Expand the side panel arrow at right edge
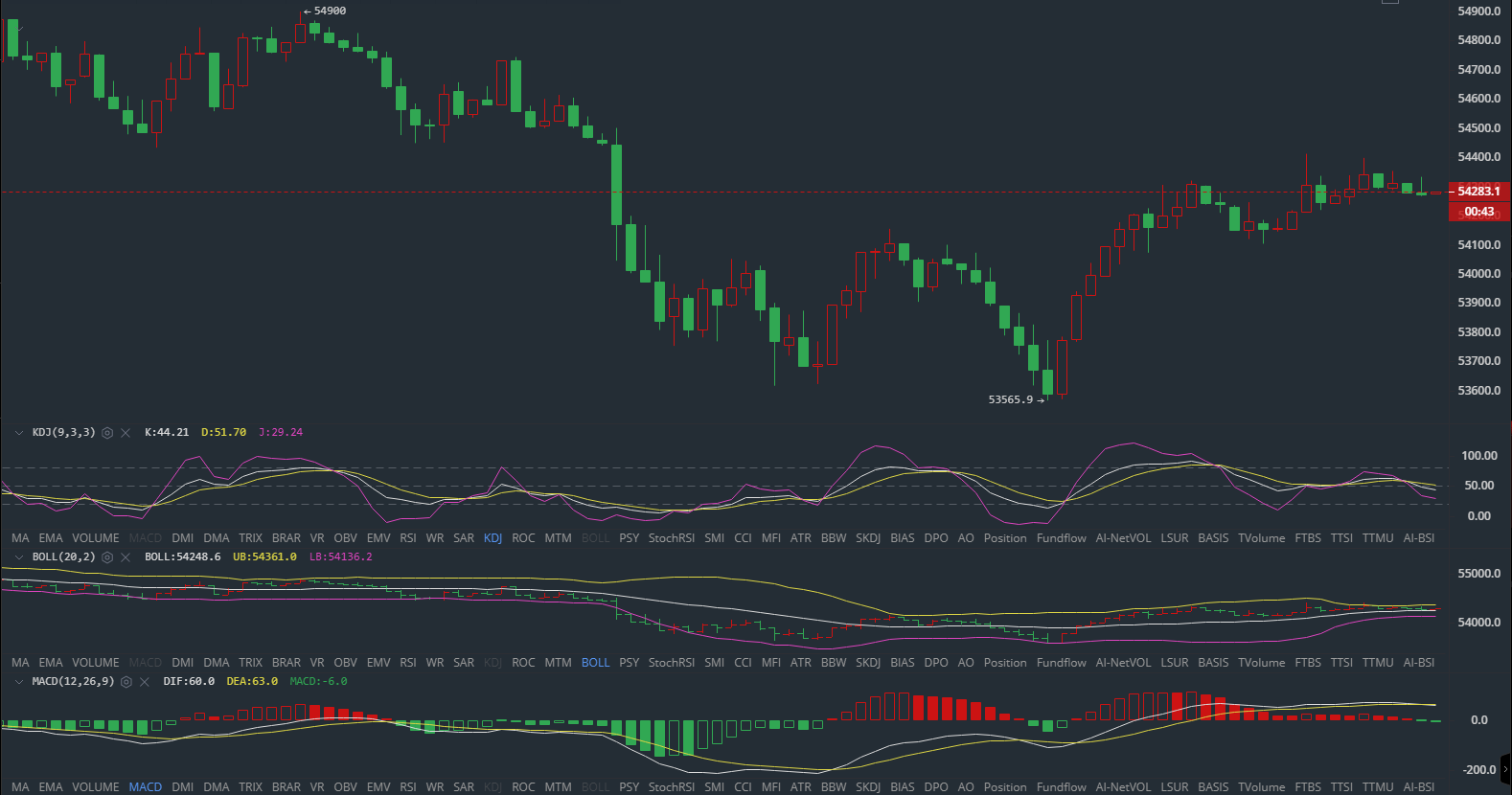This screenshot has height=795, width=1512. point(1506,768)
